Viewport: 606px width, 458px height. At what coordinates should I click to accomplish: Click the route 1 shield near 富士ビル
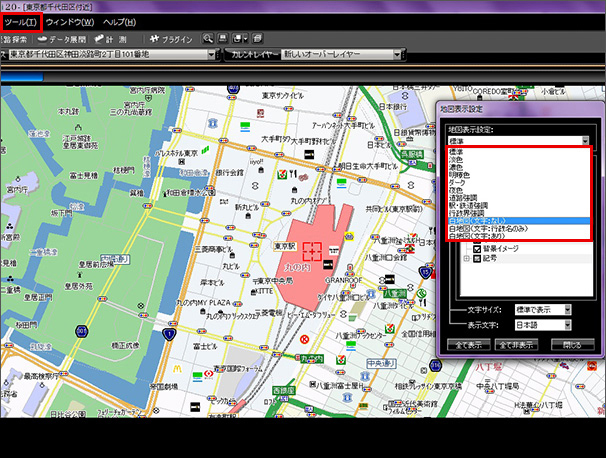click(169, 334)
